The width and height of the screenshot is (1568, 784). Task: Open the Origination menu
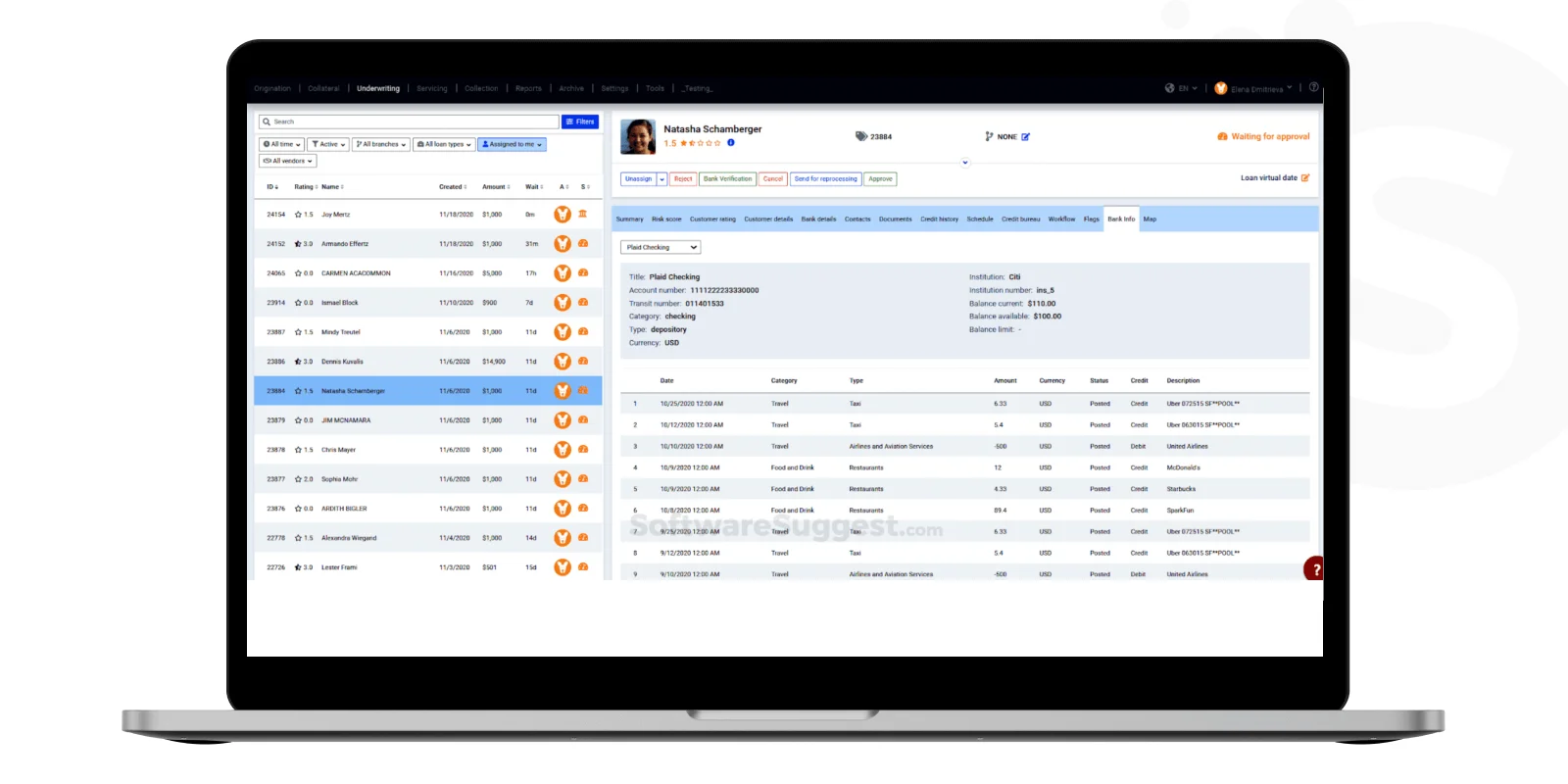(272, 88)
